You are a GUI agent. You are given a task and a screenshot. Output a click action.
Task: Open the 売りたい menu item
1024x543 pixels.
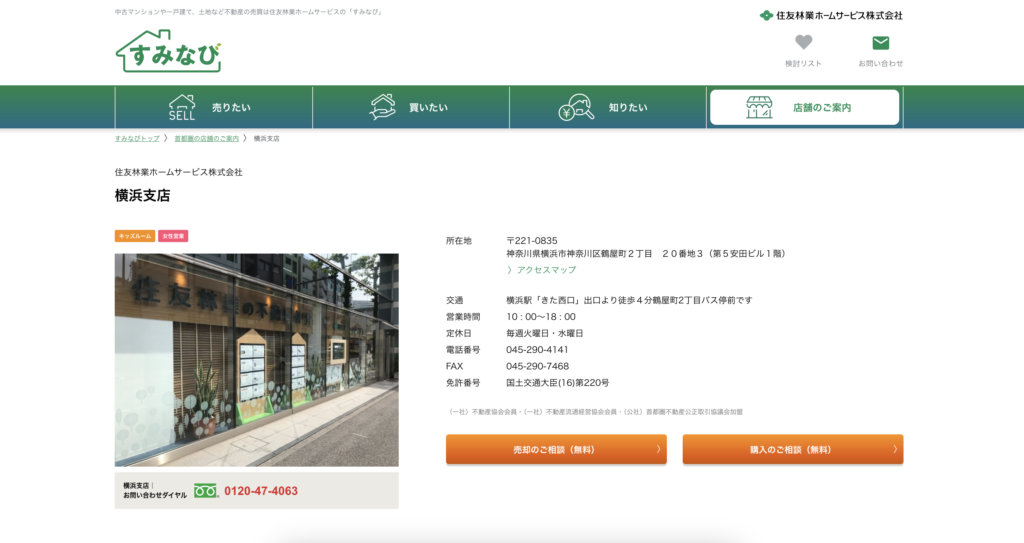point(231,108)
